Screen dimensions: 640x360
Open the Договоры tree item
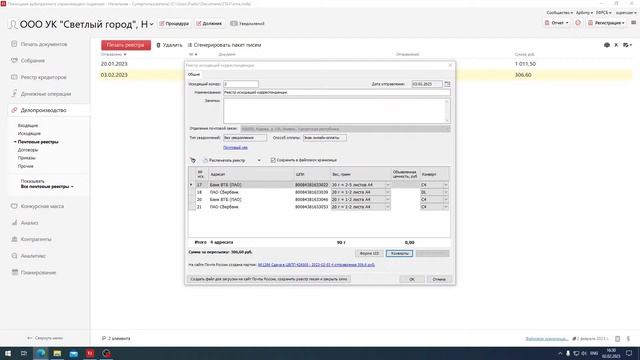coord(28,150)
